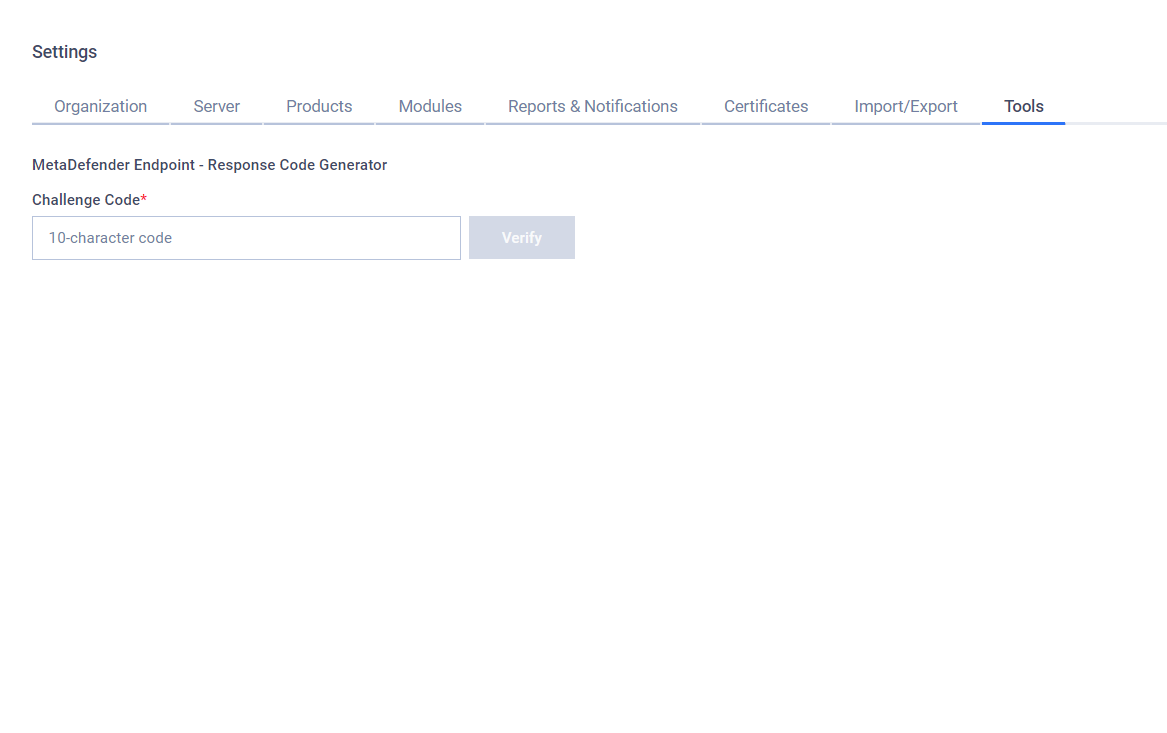Open the Certificates tab
The image size is (1167, 733).
[766, 106]
